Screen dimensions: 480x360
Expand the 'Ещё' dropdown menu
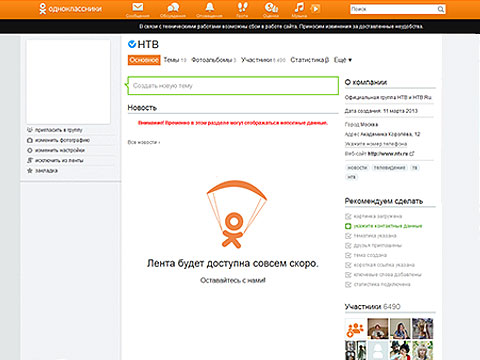343,60
